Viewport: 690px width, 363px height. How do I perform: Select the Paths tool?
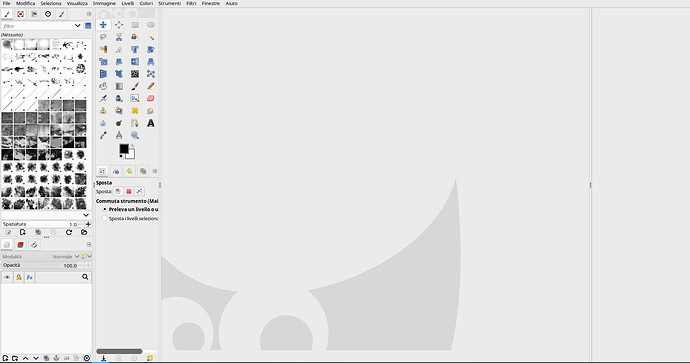(135, 123)
